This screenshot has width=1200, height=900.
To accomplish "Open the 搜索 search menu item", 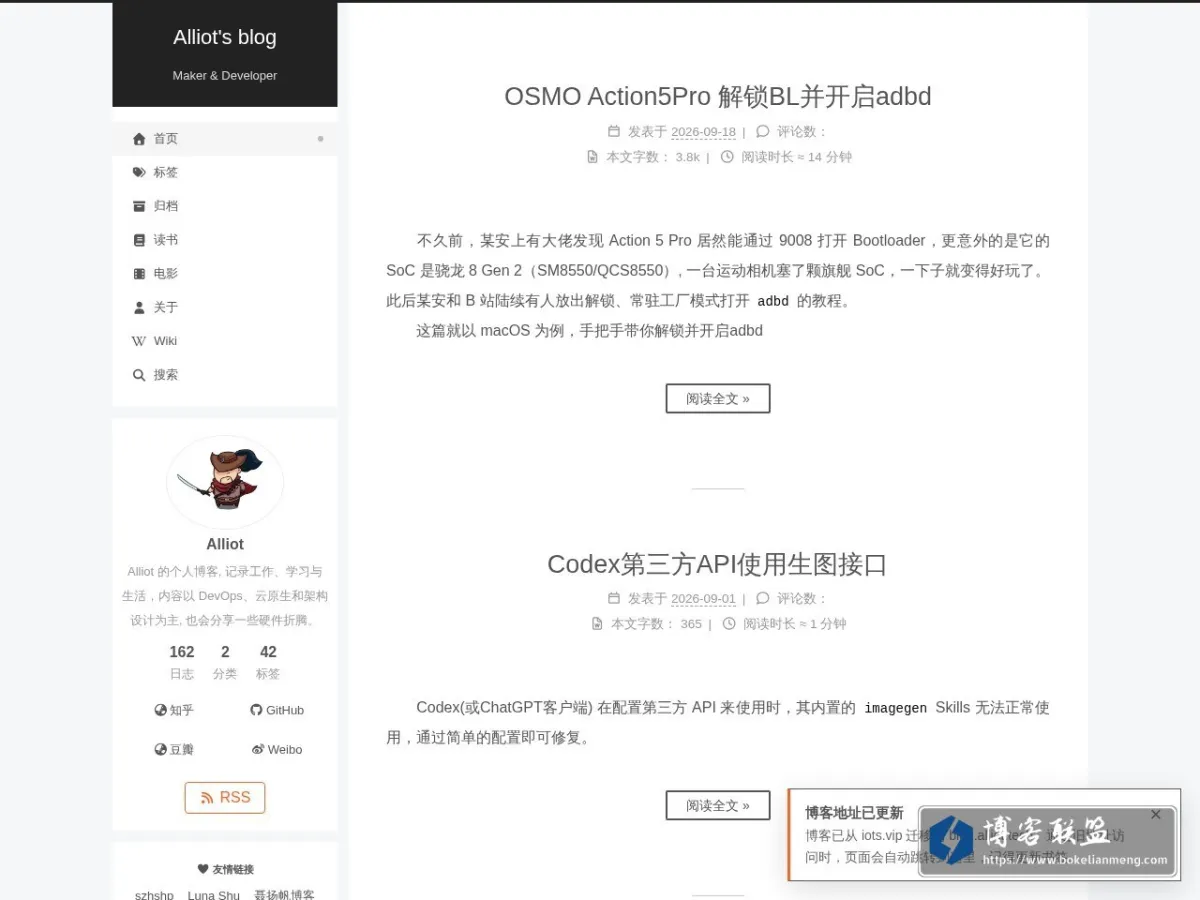I will 225,375.
